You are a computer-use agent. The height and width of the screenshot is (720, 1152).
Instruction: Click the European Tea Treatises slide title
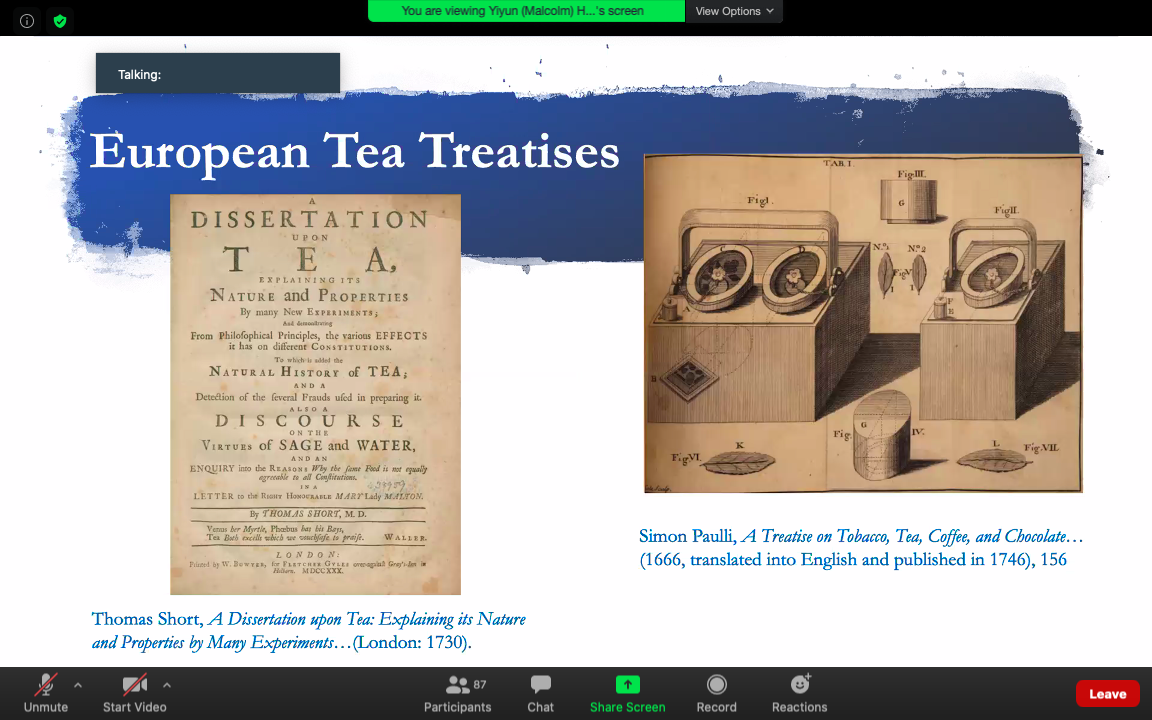click(354, 151)
